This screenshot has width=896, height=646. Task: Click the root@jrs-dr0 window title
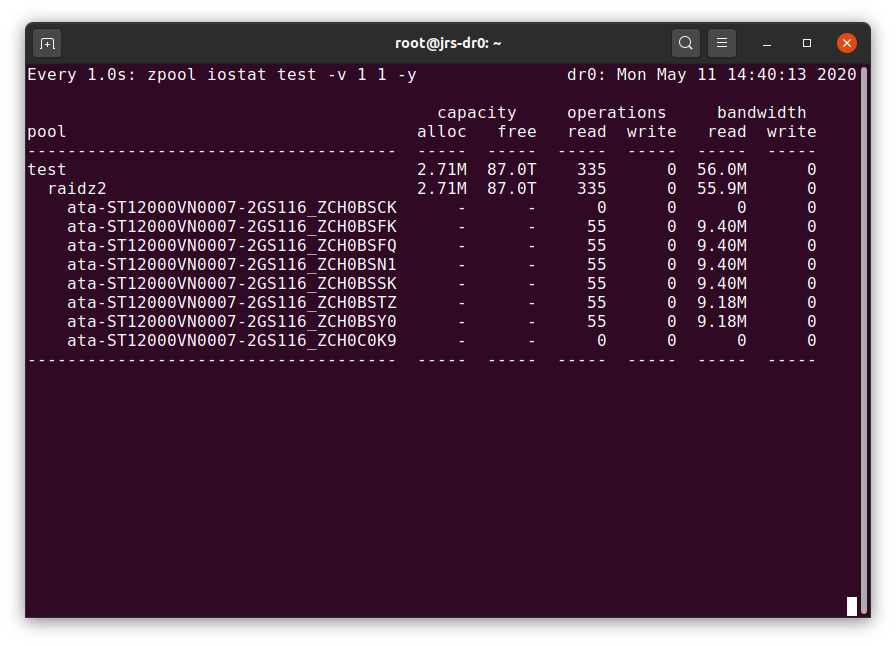(448, 43)
